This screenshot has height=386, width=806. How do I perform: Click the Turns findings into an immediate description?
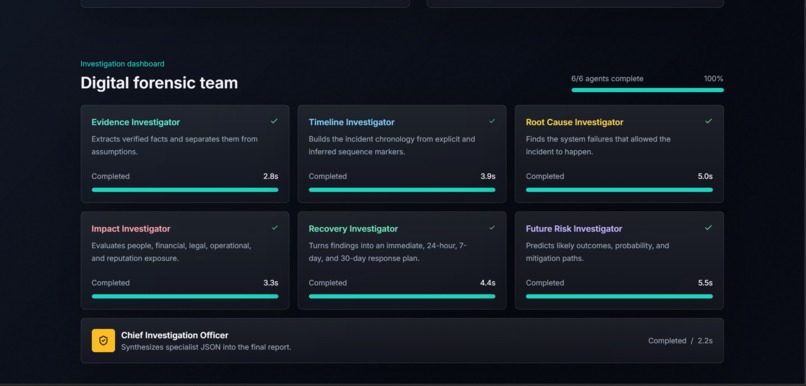pyautogui.click(x=388, y=252)
